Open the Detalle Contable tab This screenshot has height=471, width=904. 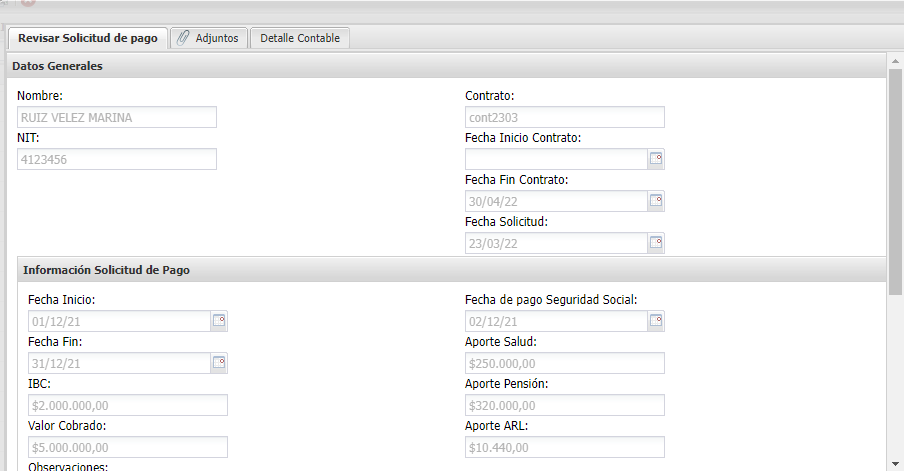click(299, 38)
